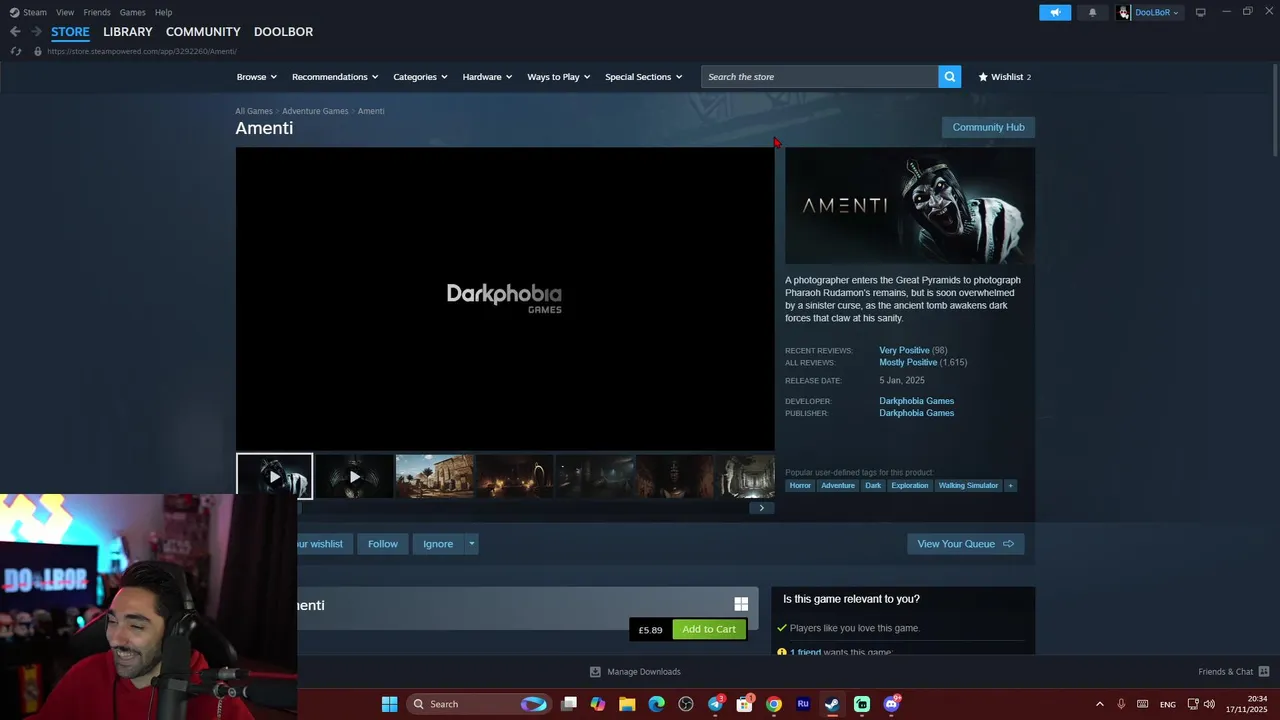
Task: Click the store search magnifier button
Action: coord(949,77)
